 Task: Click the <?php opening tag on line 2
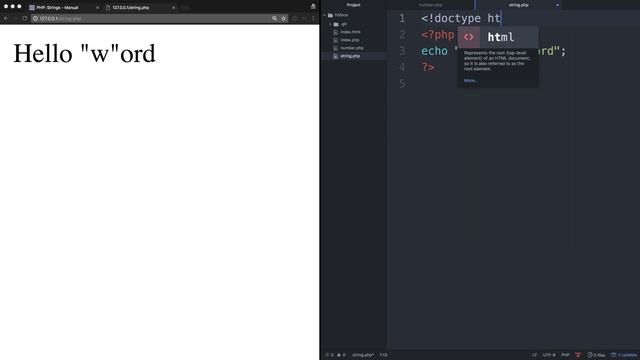pos(438,35)
